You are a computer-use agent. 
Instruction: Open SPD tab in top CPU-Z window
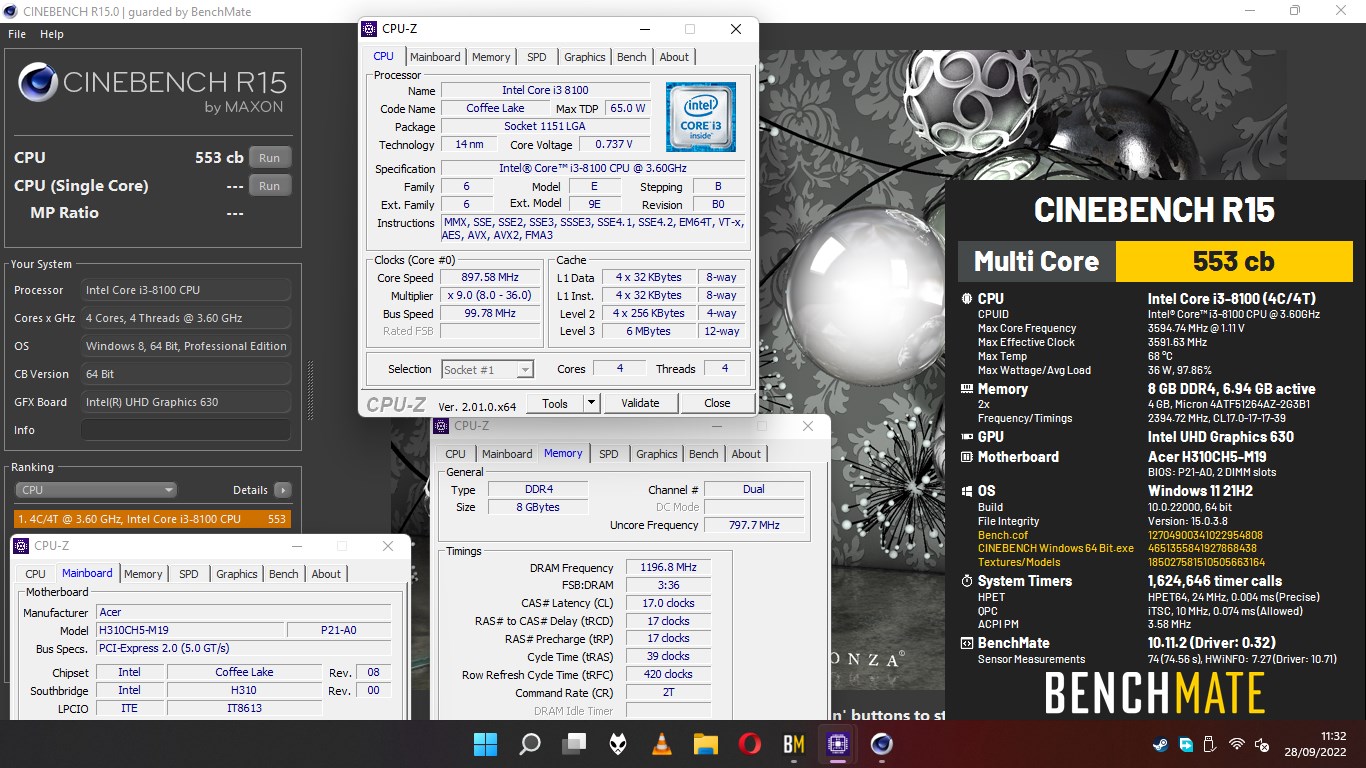[x=537, y=57]
